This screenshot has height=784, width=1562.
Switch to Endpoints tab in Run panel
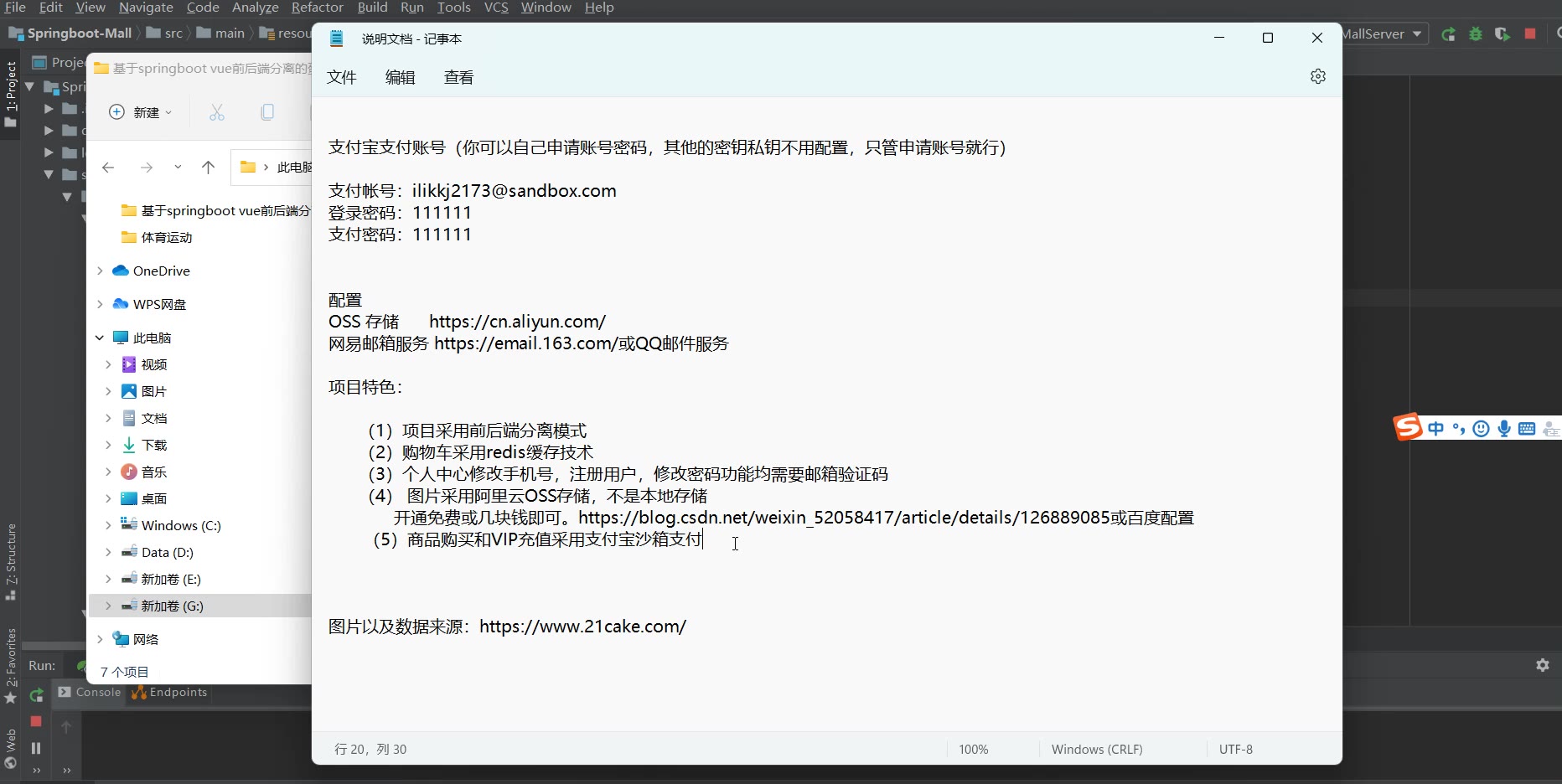click(x=170, y=692)
